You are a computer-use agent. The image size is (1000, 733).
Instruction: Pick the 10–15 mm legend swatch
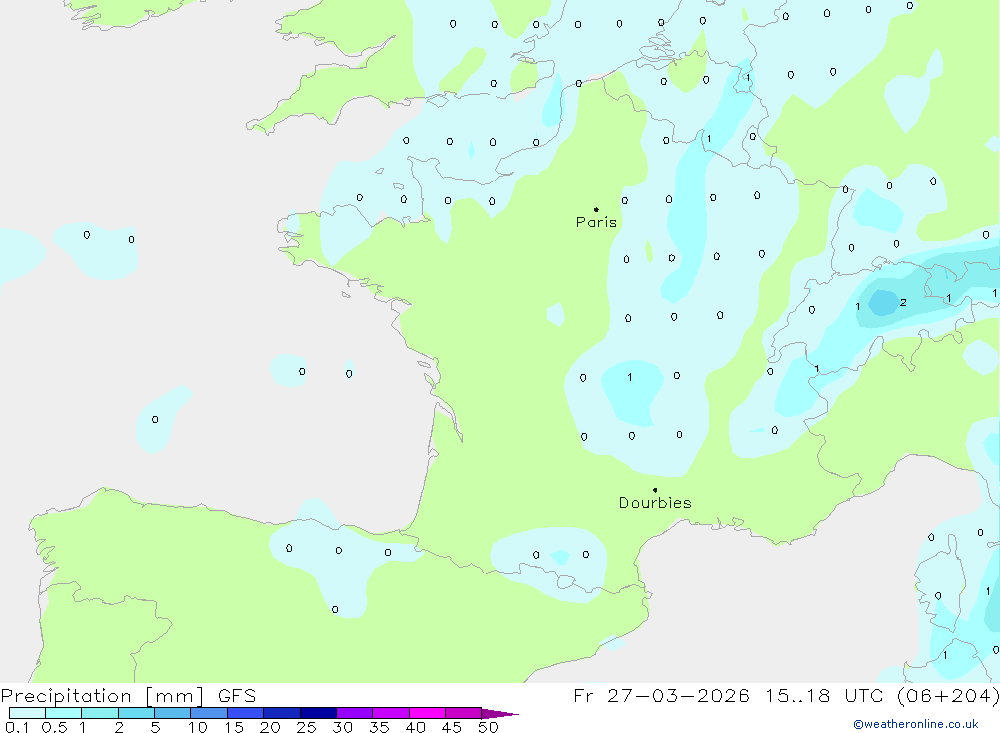click(x=209, y=713)
